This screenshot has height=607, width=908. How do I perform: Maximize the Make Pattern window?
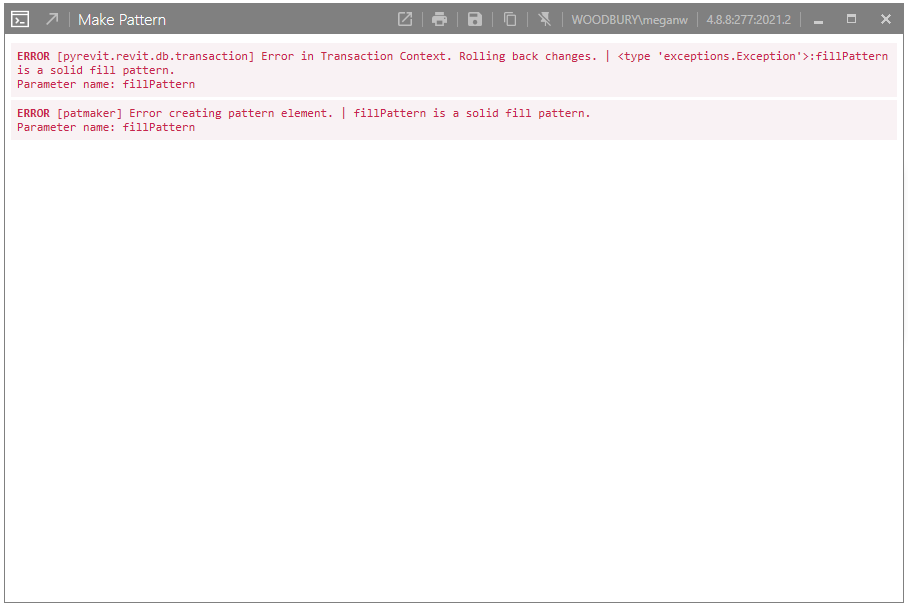(x=853, y=18)
